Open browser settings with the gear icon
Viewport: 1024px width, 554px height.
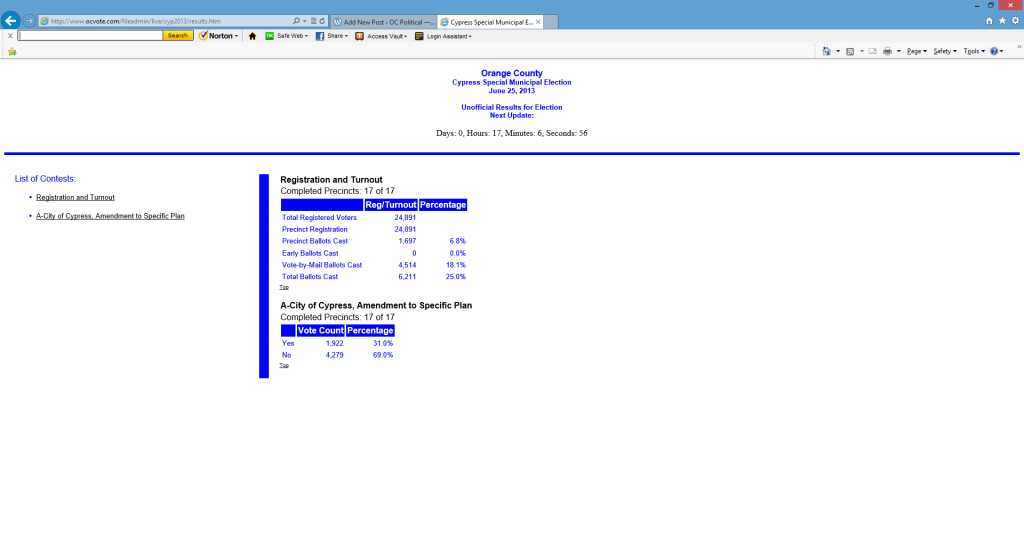coord(1016,21)
